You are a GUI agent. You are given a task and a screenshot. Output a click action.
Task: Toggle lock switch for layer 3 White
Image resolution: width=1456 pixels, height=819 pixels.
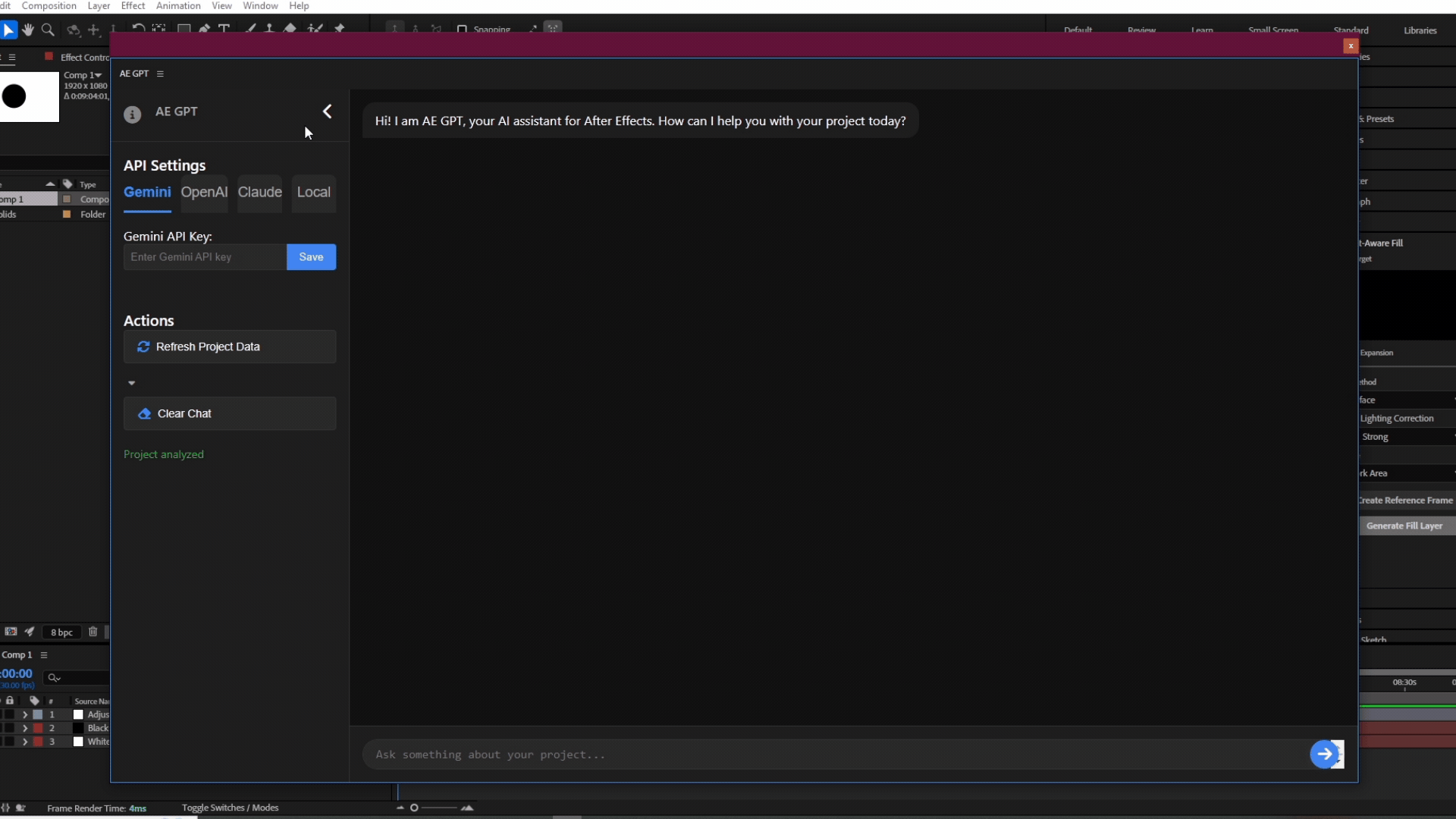click(x=10, y=742)
